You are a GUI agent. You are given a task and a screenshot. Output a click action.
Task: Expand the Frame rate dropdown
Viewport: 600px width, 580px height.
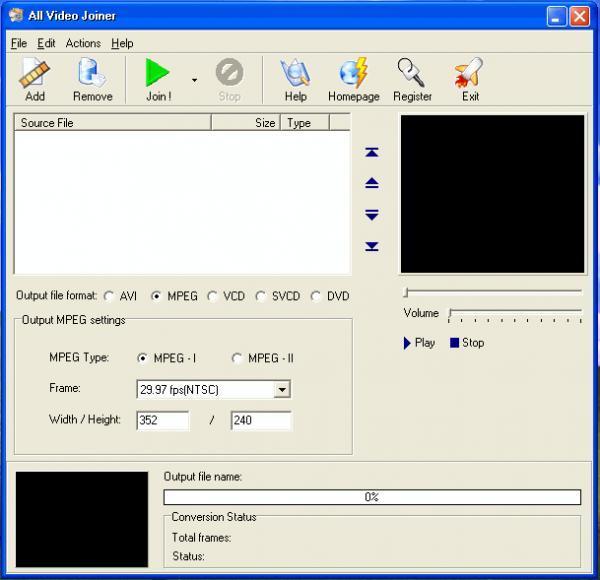(x=282, y=390)
